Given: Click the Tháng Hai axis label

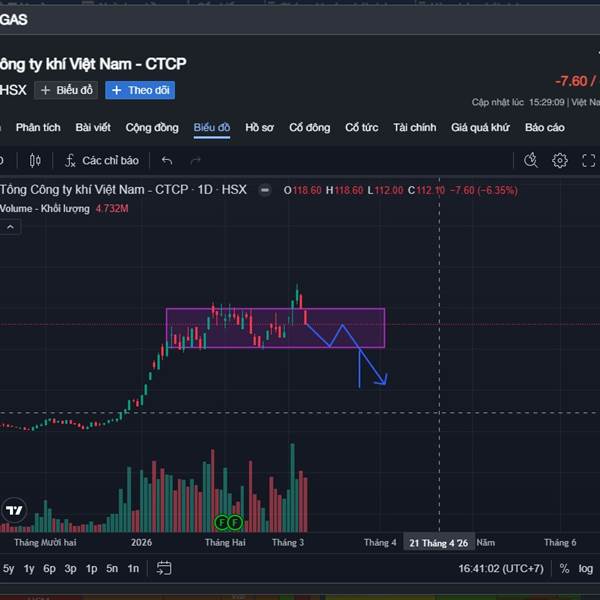Looking at the screenshot, I should click(x=225, y=543).
